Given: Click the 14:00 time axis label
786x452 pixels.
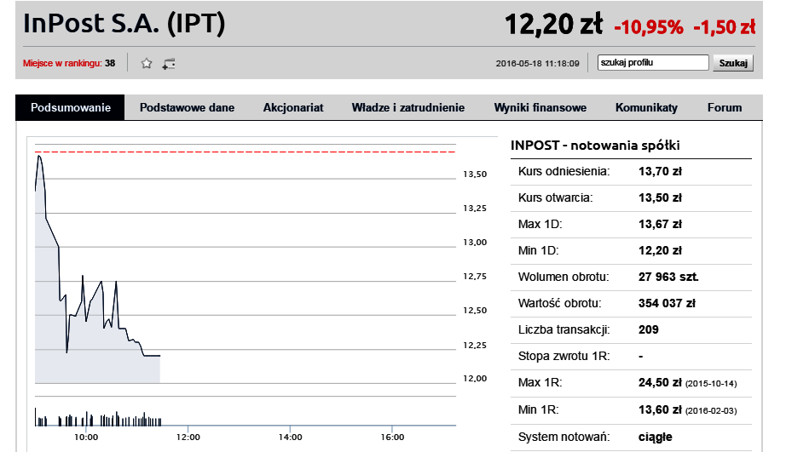Looking at the screenshot, I should click(x=290, y=437).
